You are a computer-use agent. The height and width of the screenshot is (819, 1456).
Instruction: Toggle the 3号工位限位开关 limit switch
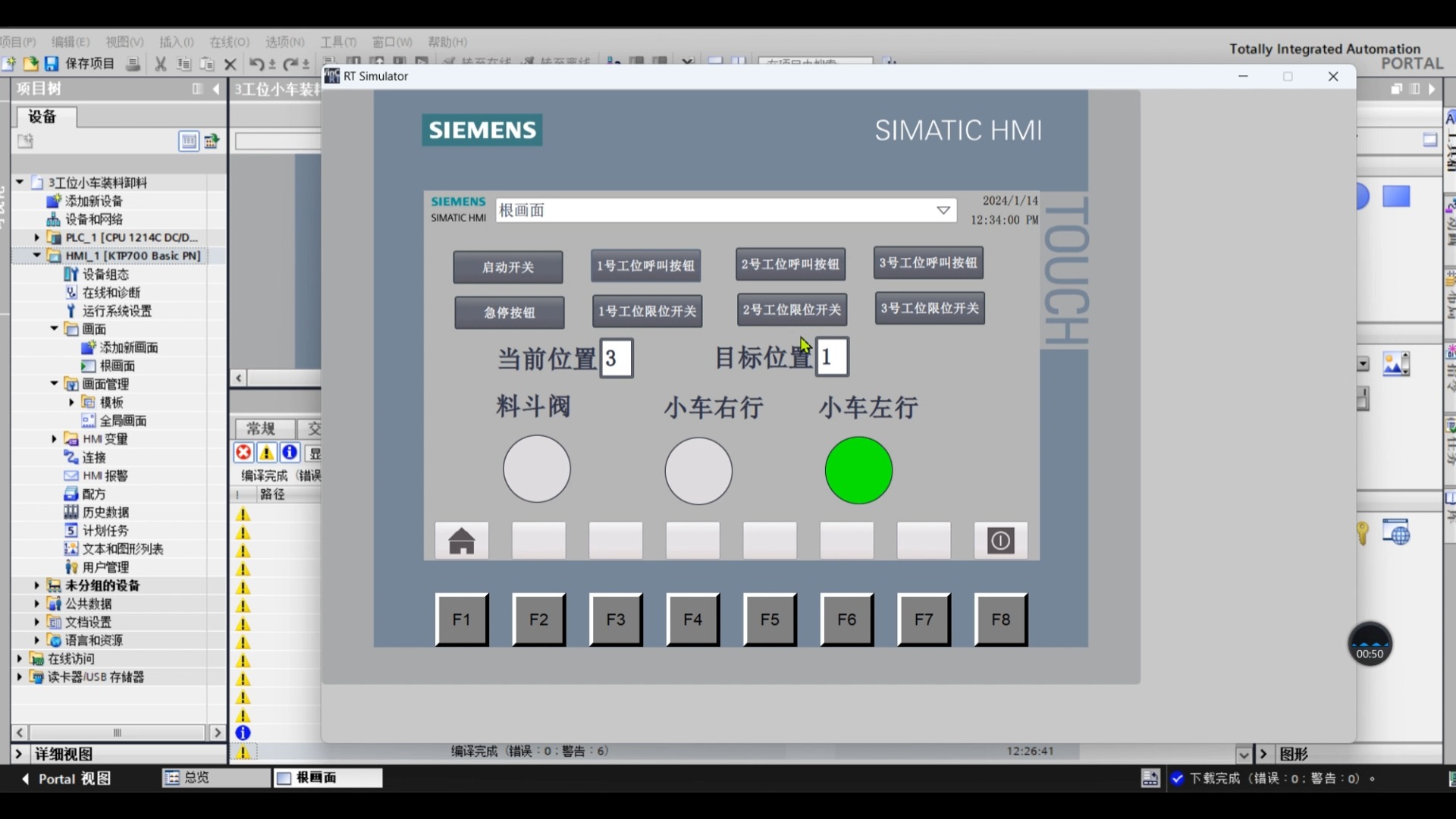[x=930, y=308]
